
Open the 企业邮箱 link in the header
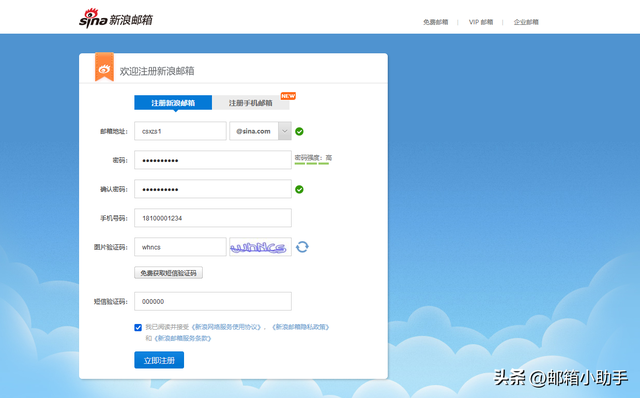point(526,22)
